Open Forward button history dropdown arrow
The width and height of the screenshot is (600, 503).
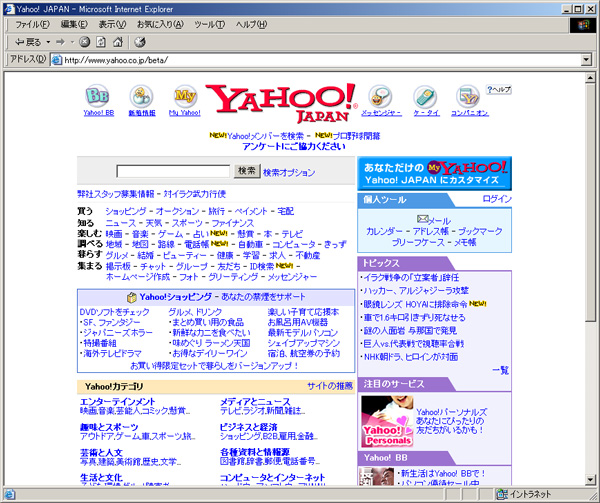(x=72, y=42)
